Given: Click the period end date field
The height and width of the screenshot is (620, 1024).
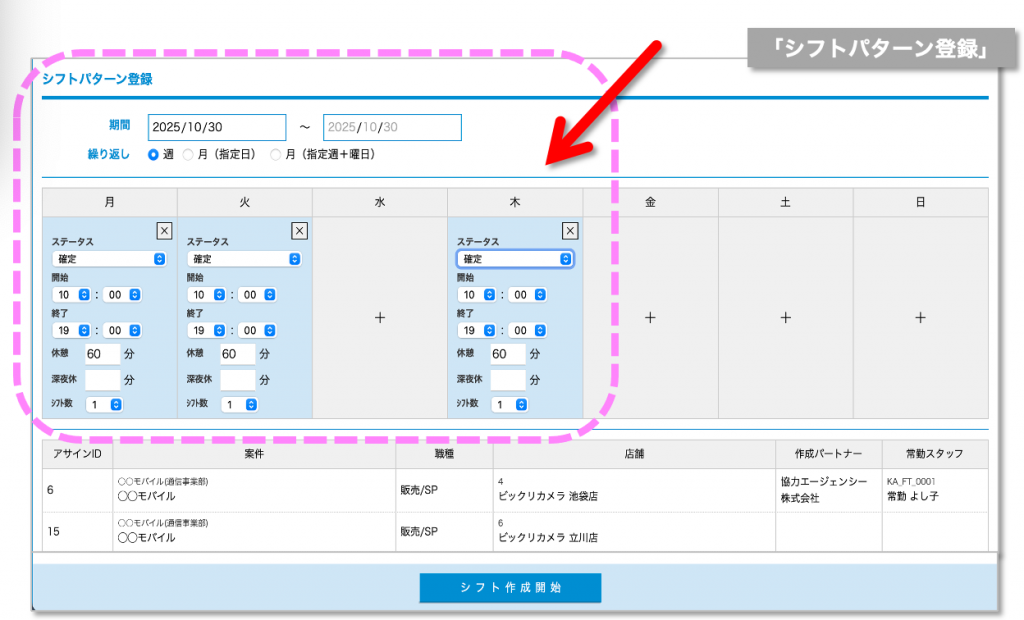Looking at the screenshot, I should tap(392, 128).
